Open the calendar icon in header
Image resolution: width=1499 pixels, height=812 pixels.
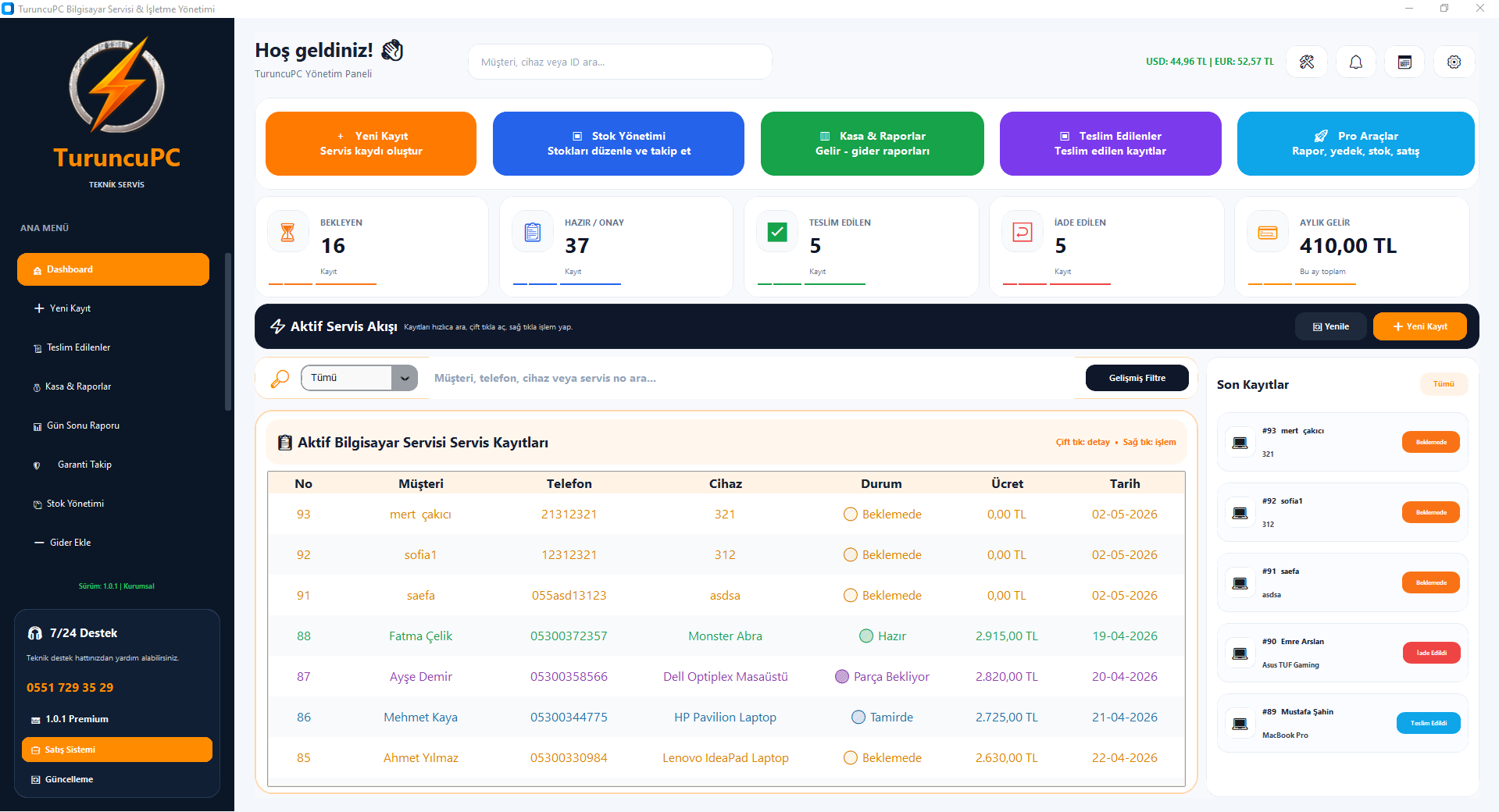pos(1404,62)
